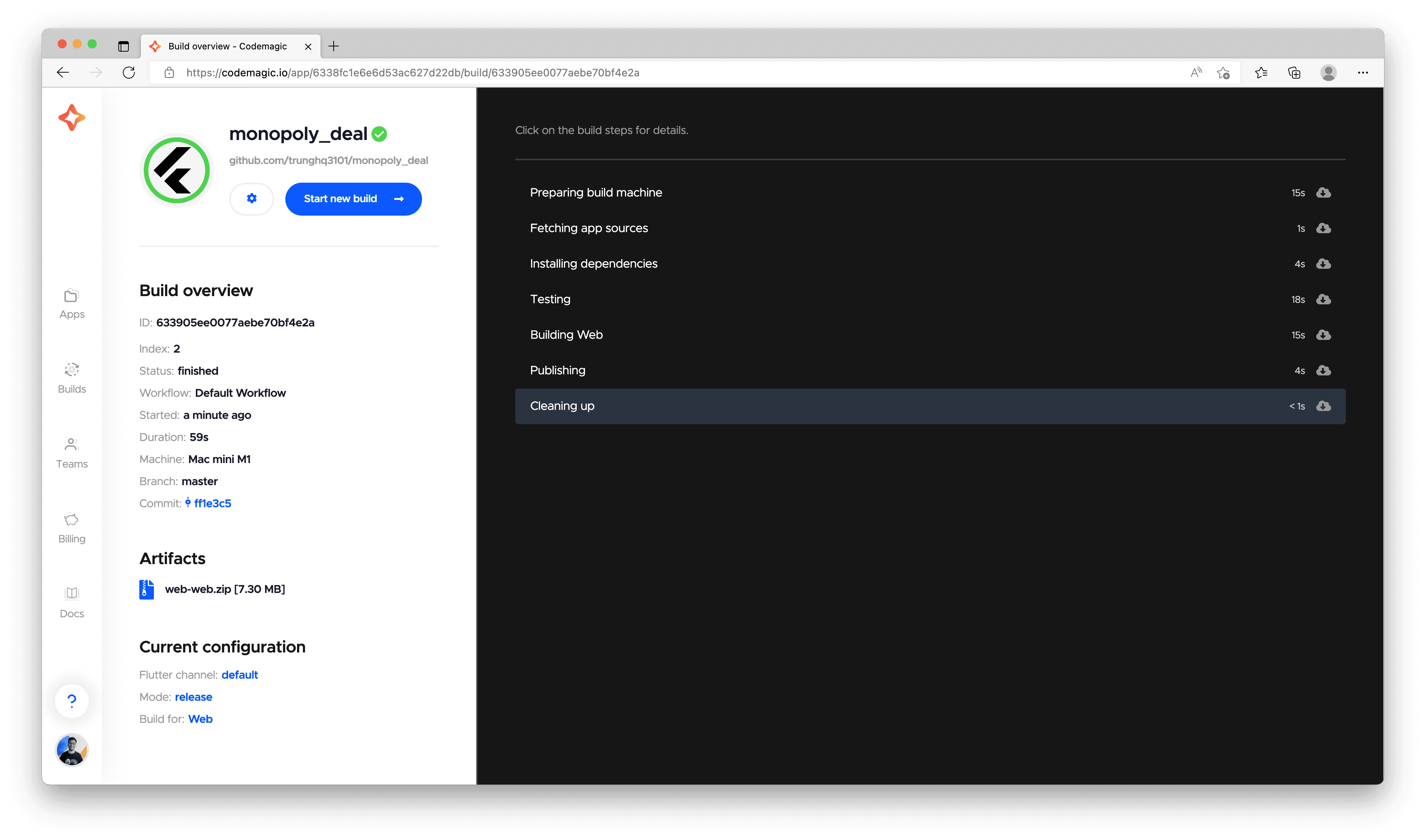Click the build ID 633905ee0077aebe70bf4e2a
The image size is (1426, 840).
[235, 323]
